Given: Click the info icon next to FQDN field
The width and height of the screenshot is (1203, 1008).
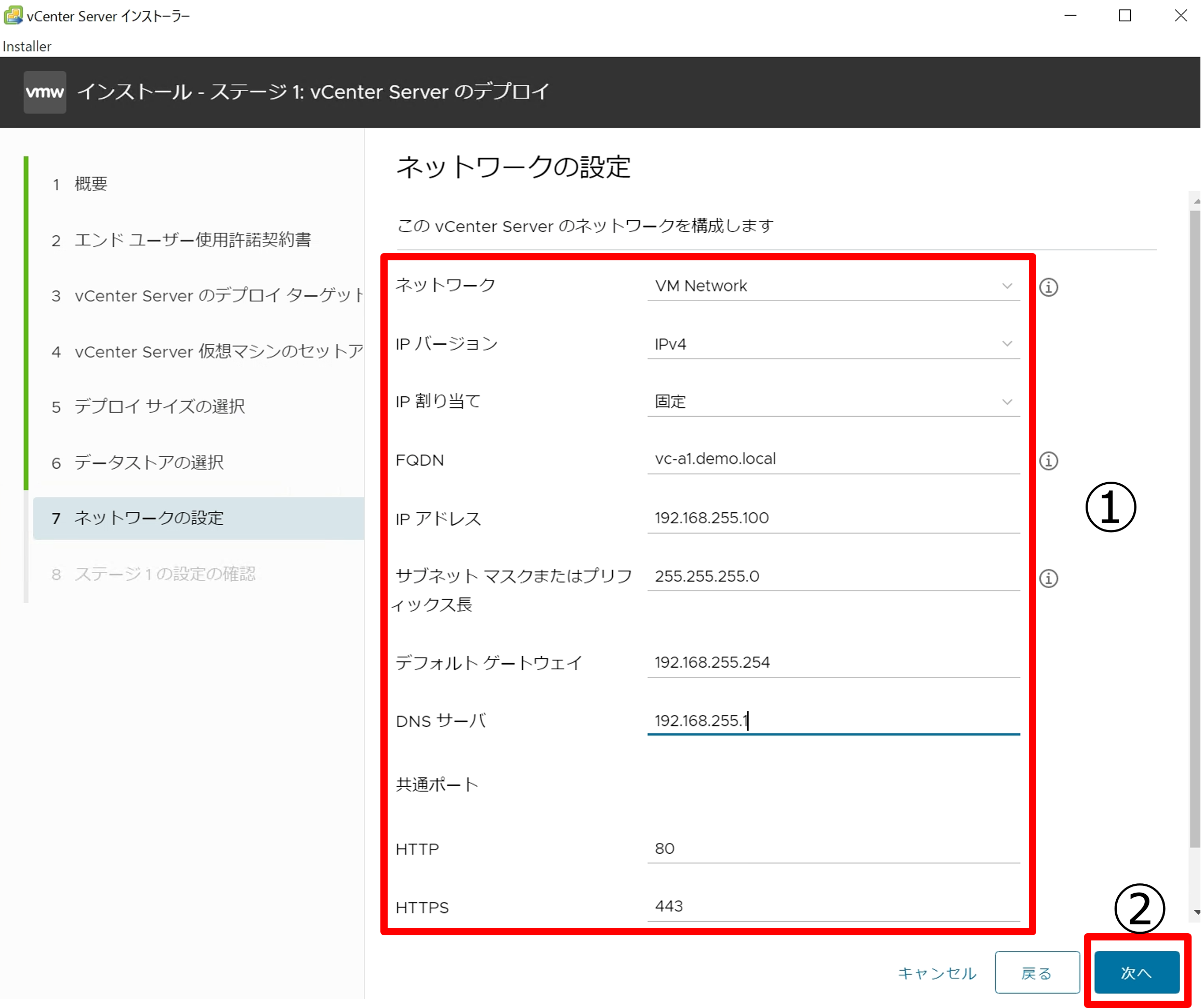Looking at the screenshot, I should pyautogui.click(x=1048, y=460).
